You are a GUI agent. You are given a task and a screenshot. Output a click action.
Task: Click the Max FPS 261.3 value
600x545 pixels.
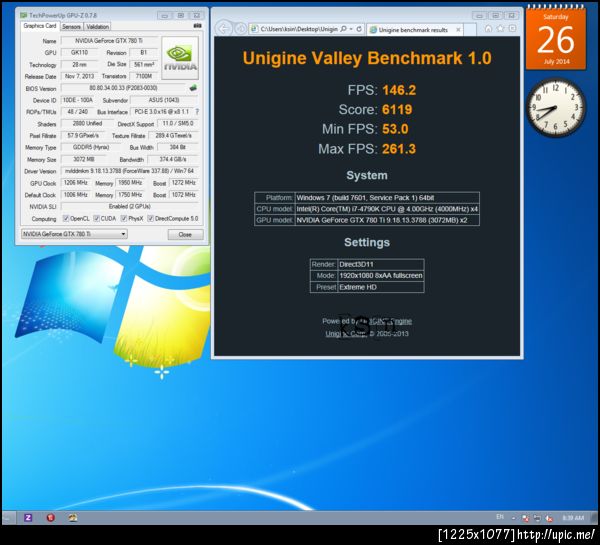(x=399, y=148)
